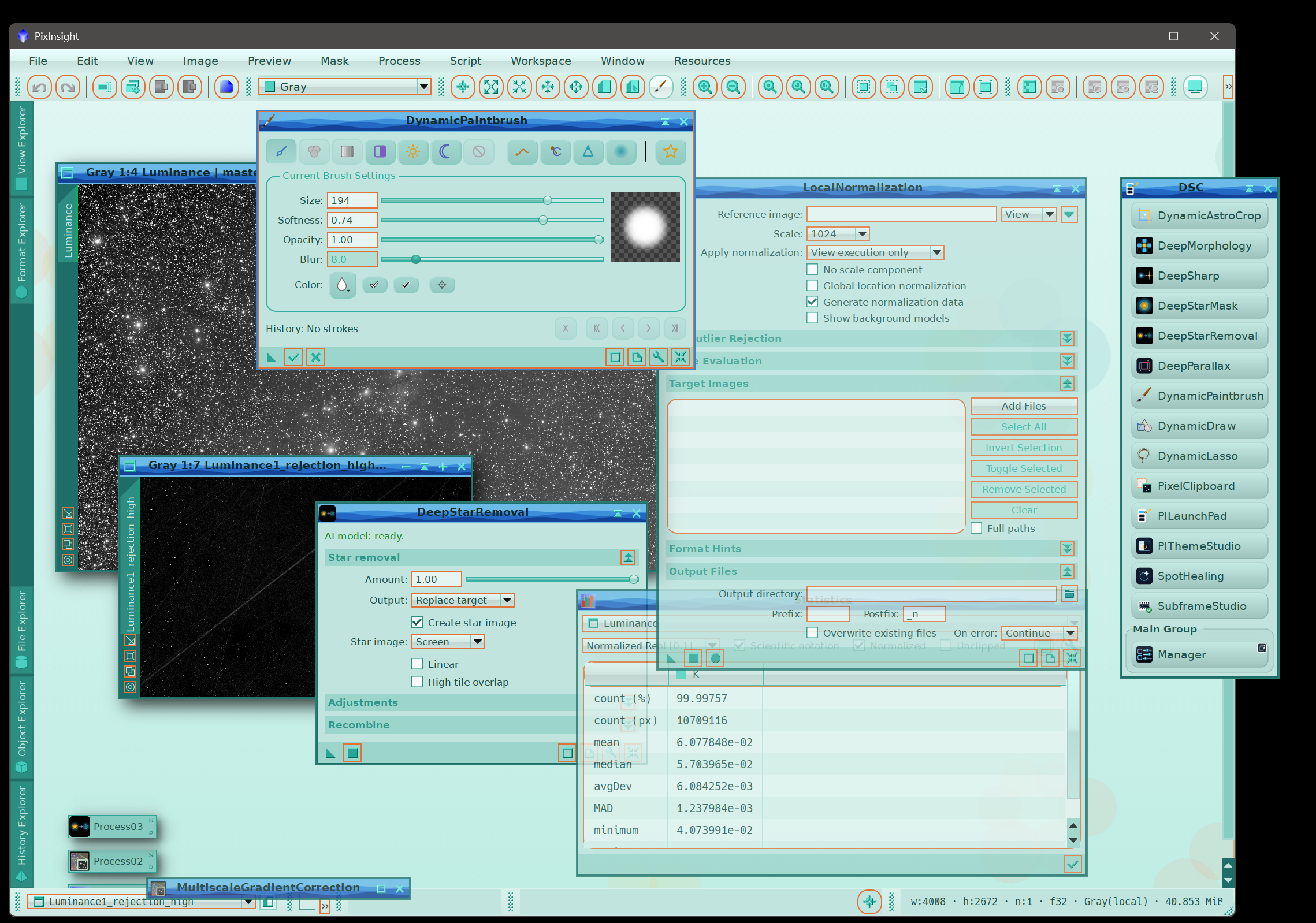This screenshot has height=923, width=1316.
Task: Open the Gray channel dropdown in the toolbar
Action: 345,87
